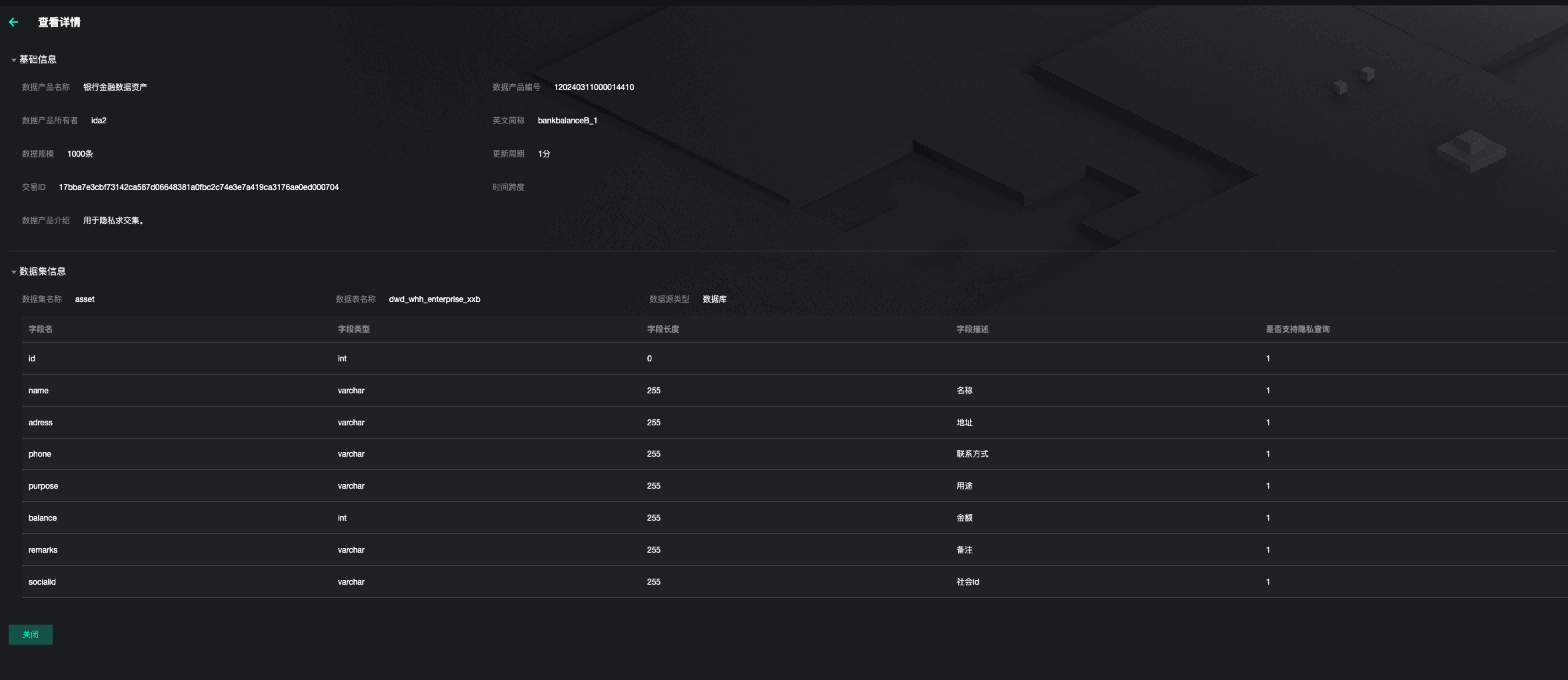Click the 字段类型 column header
Screen dimensions: 1568x680
tap(353, 329)
